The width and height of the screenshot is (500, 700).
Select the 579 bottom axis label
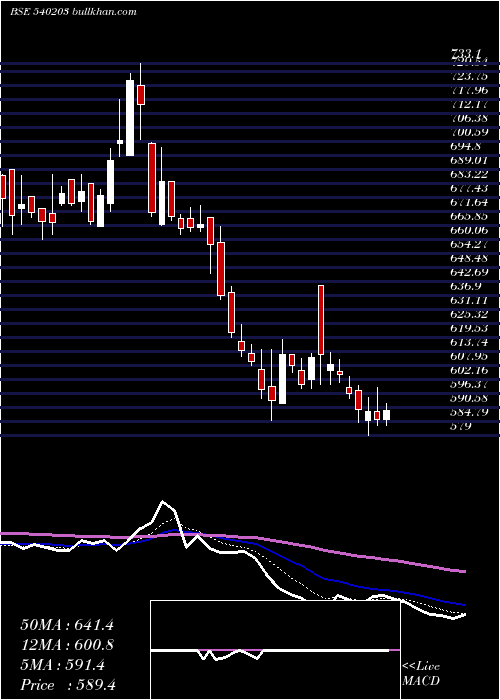461,426
